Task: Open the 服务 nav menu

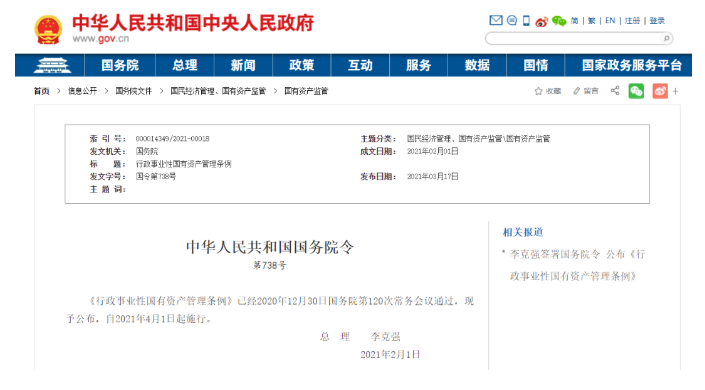Action: click(x=419, y=65)
